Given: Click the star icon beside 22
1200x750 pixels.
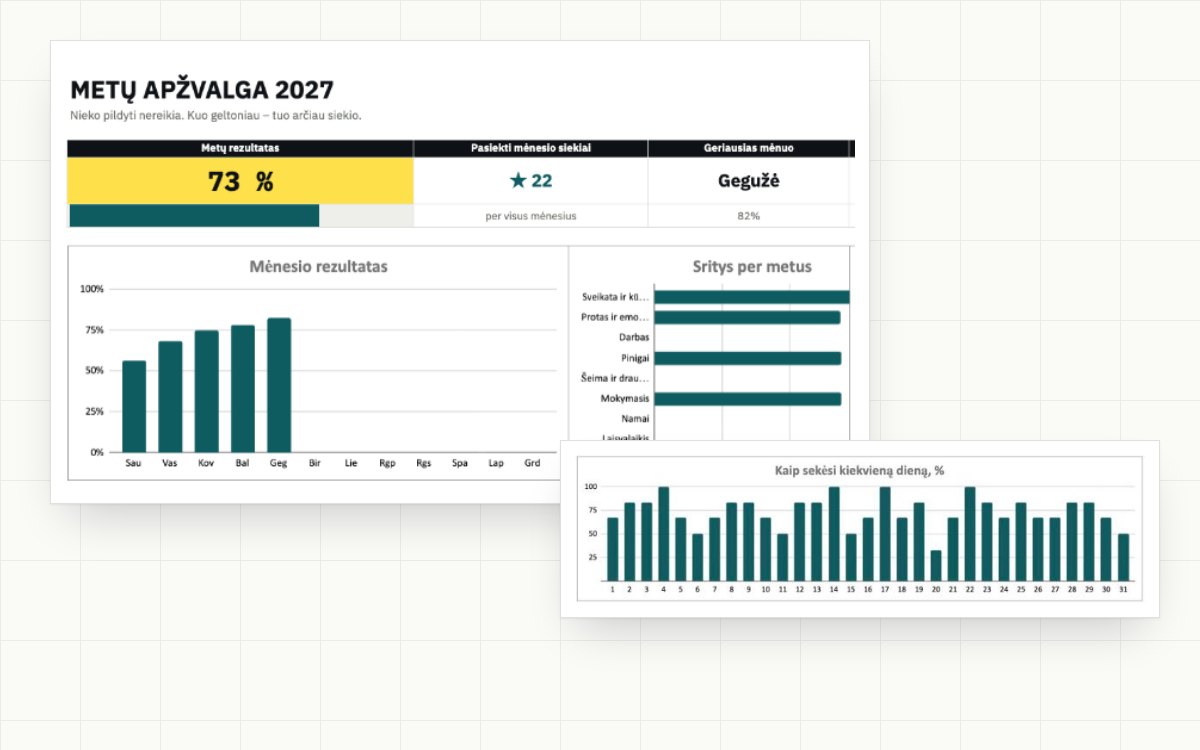Looking at the screenshot, I should (x=518, y=181).
